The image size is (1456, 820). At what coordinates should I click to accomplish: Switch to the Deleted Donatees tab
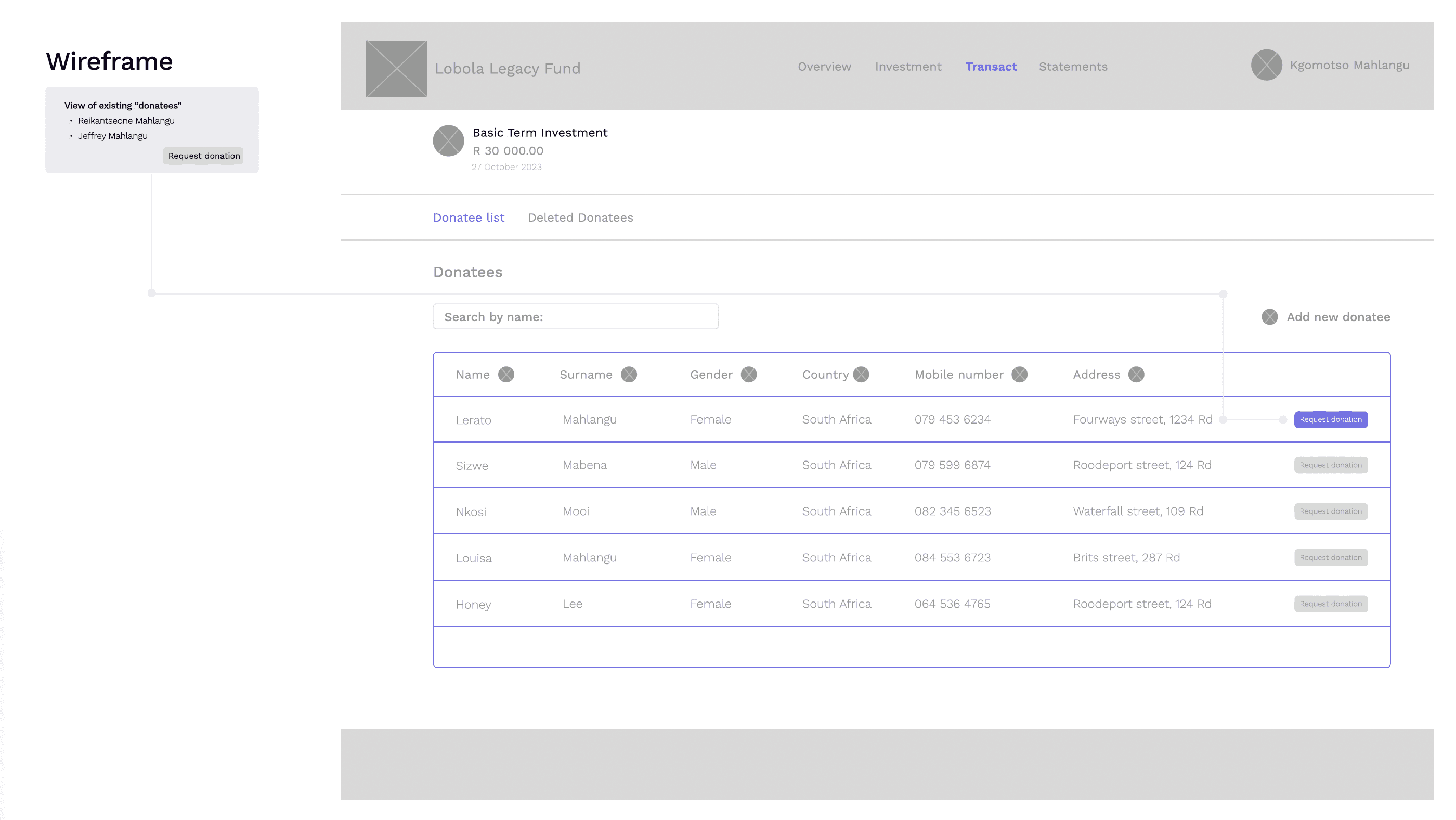tap(580, 217)
